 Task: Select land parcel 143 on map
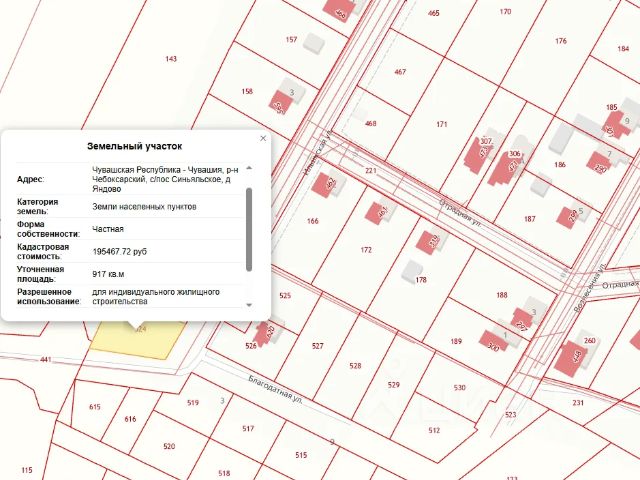coord(171,59)
